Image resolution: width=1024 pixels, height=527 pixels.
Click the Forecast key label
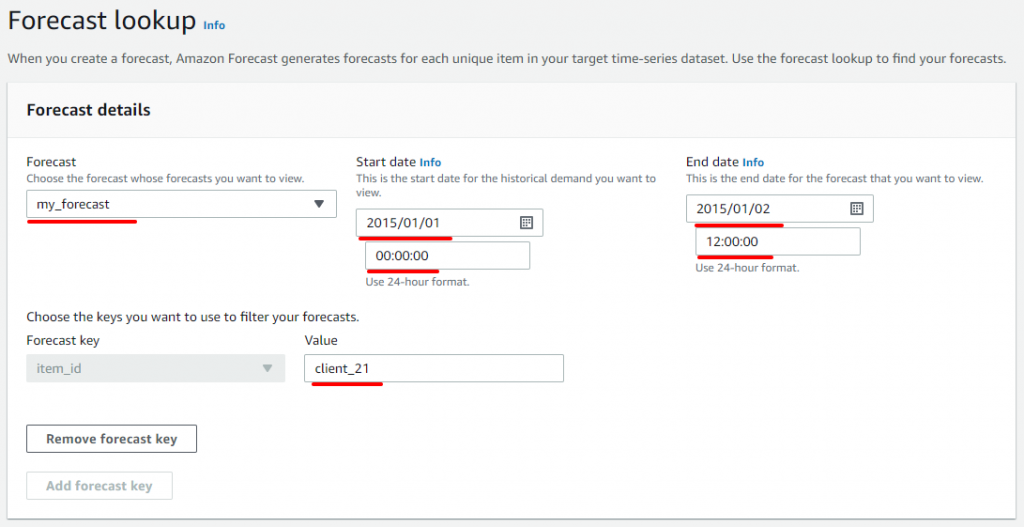tap(63, 340)
